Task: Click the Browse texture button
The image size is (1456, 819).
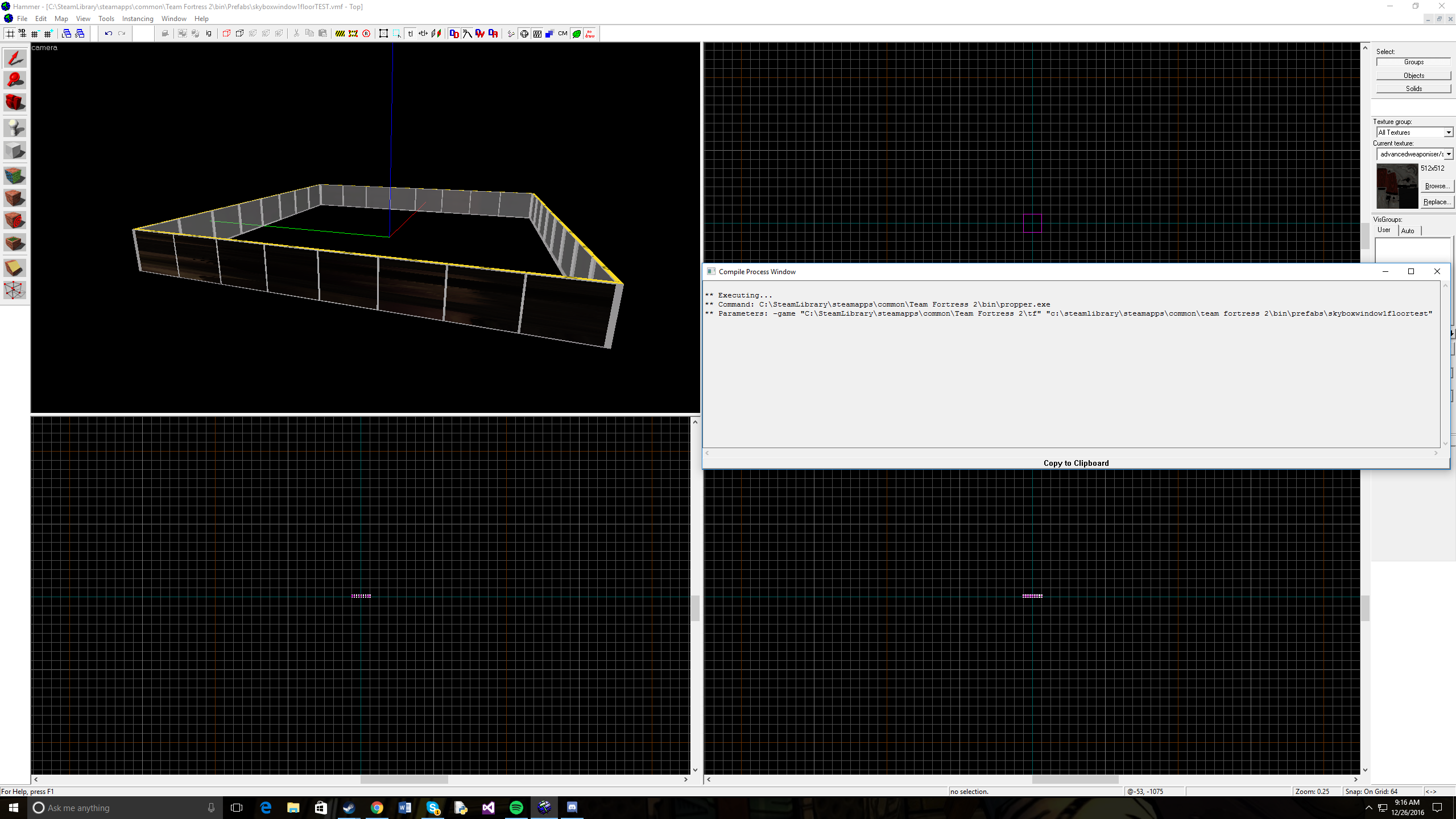Action: [x=1437, y=186]
